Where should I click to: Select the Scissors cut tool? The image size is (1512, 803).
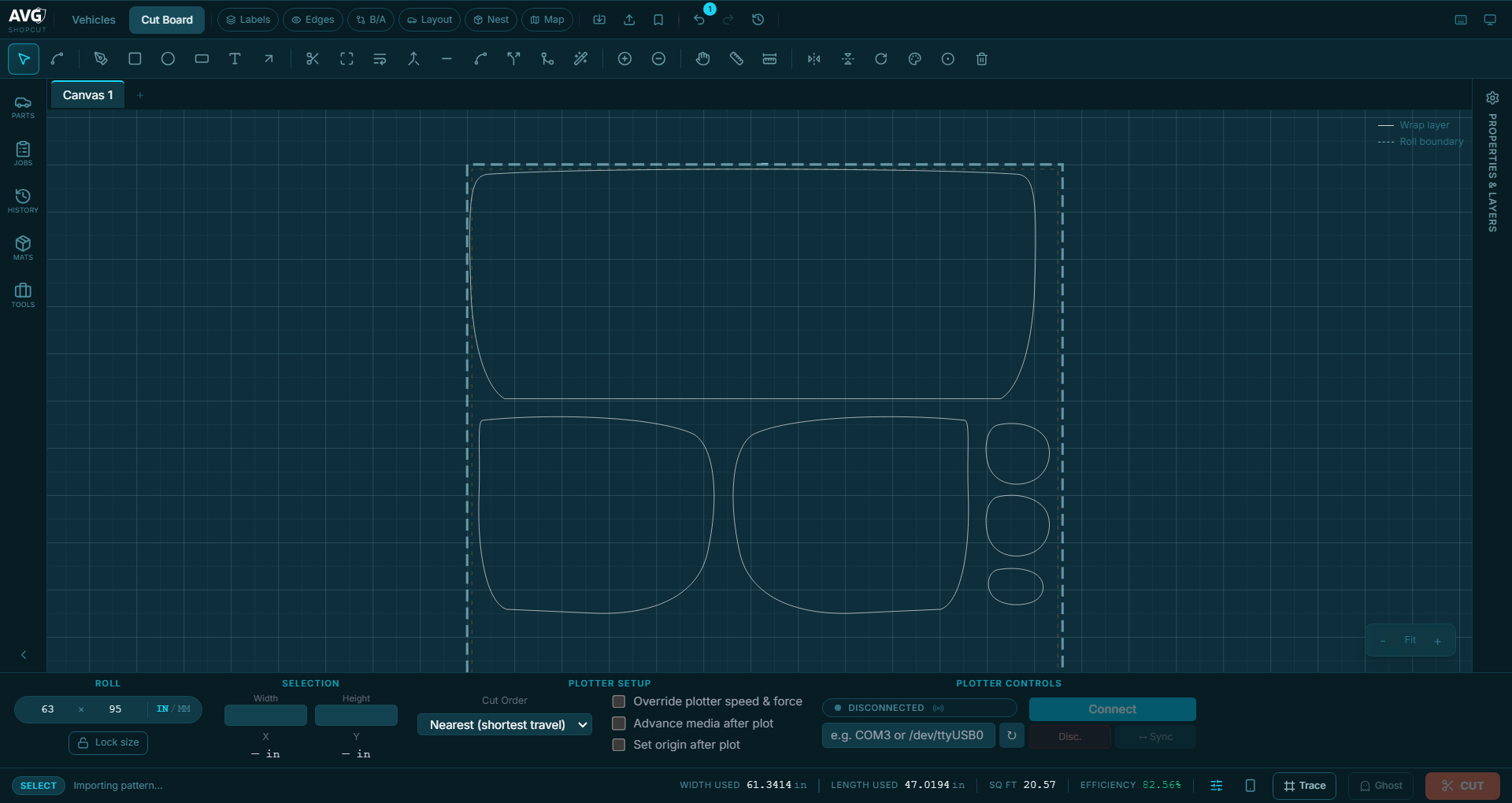coord(313,59)
